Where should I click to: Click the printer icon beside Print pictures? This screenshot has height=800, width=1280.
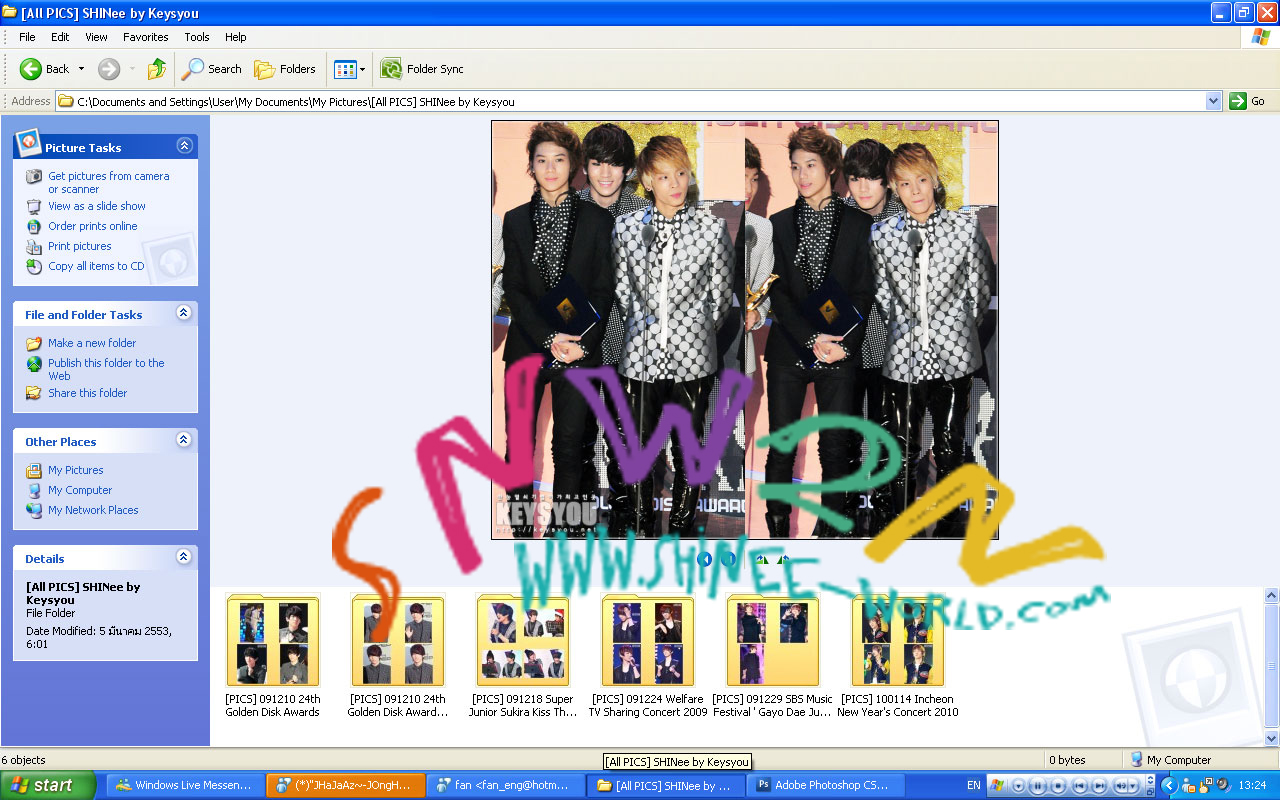coord(34,246)
